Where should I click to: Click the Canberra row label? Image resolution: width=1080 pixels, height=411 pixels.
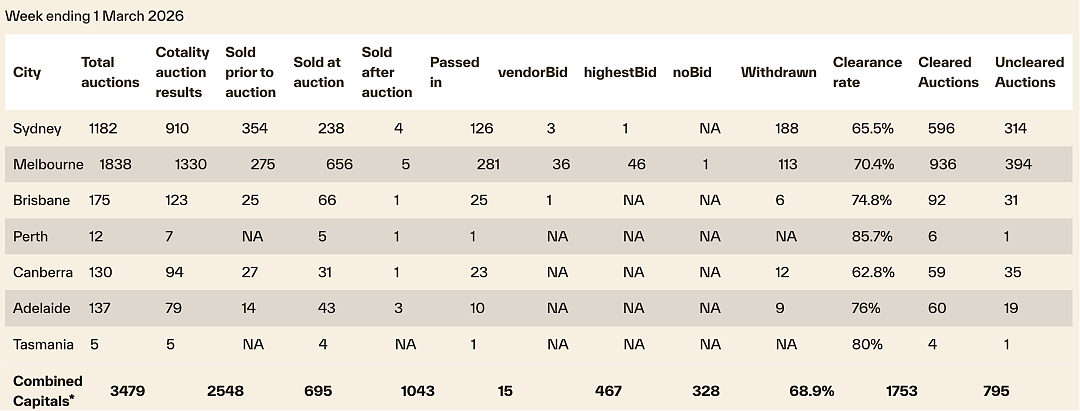pos(43,272)
